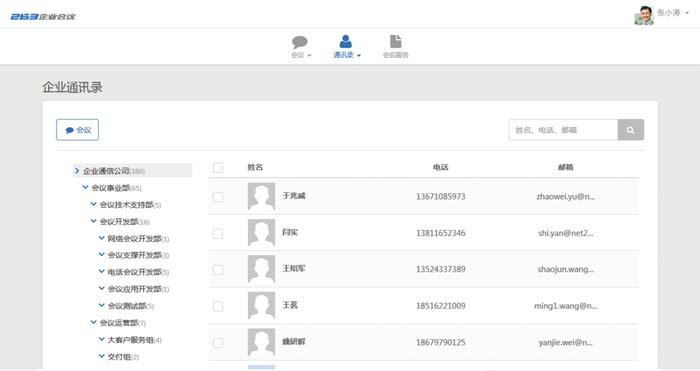Open the dropdown caret next to 会议 tab
This screenshot has height=371, width=700.
[x=309, y=56]
